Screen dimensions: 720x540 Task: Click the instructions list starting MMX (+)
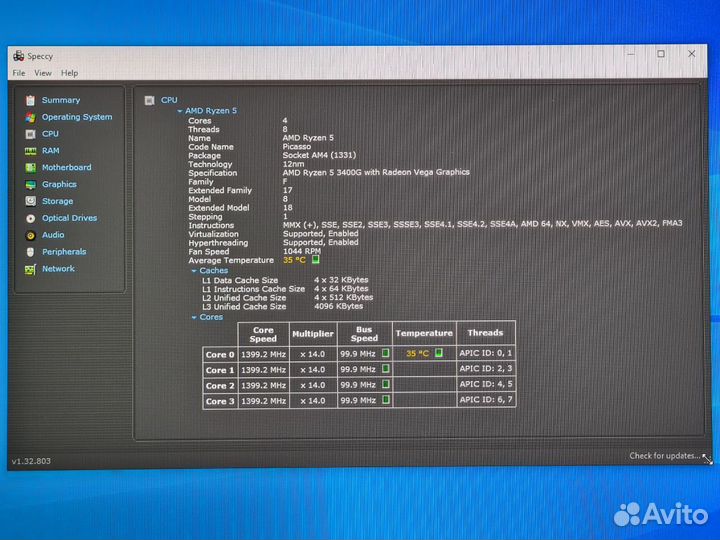pyautogui.click(x=483, y=224)
